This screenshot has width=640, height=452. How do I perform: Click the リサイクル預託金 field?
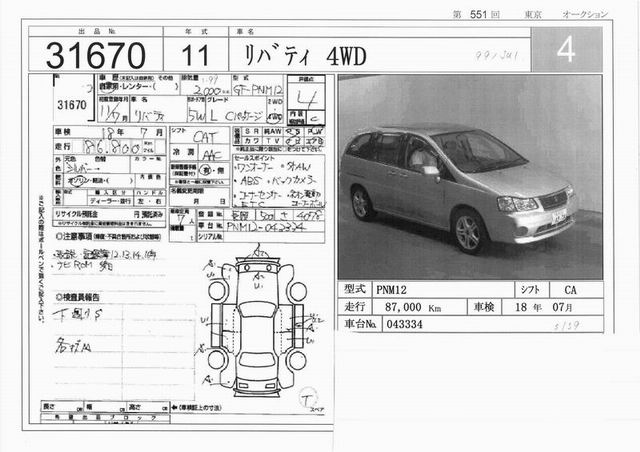click(109, 214)
